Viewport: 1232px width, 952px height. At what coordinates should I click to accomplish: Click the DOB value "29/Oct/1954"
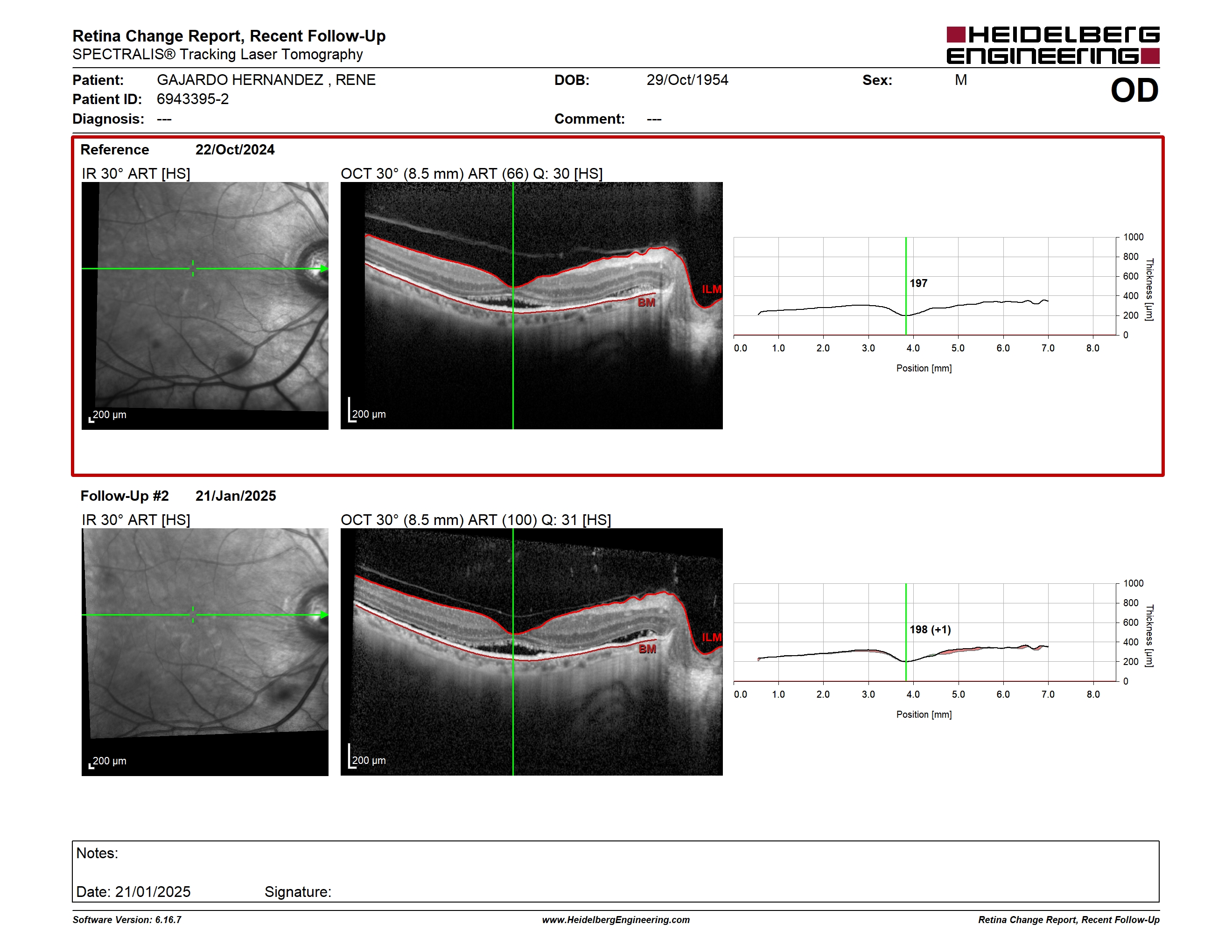687,80
